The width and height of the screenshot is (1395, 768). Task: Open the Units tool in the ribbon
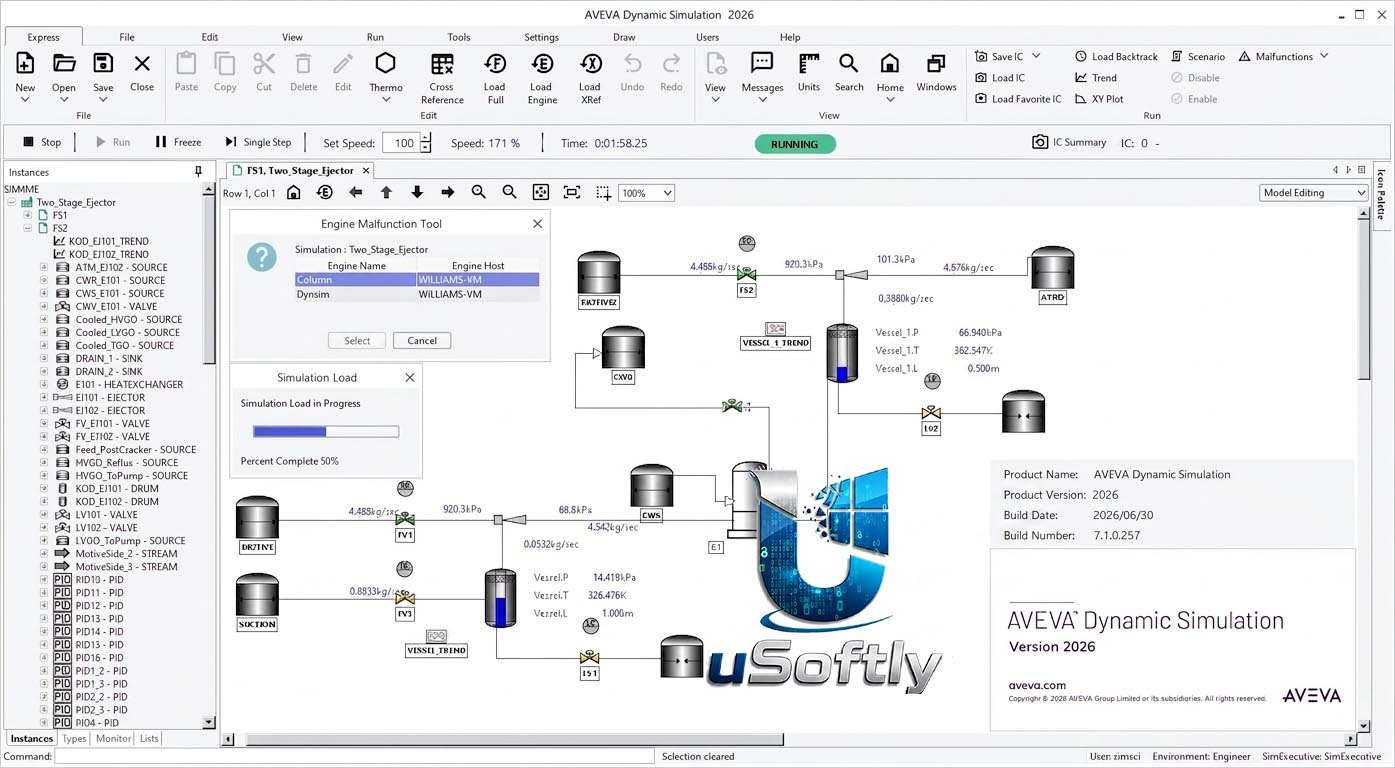pyautogui.click(x=809, y=73)
